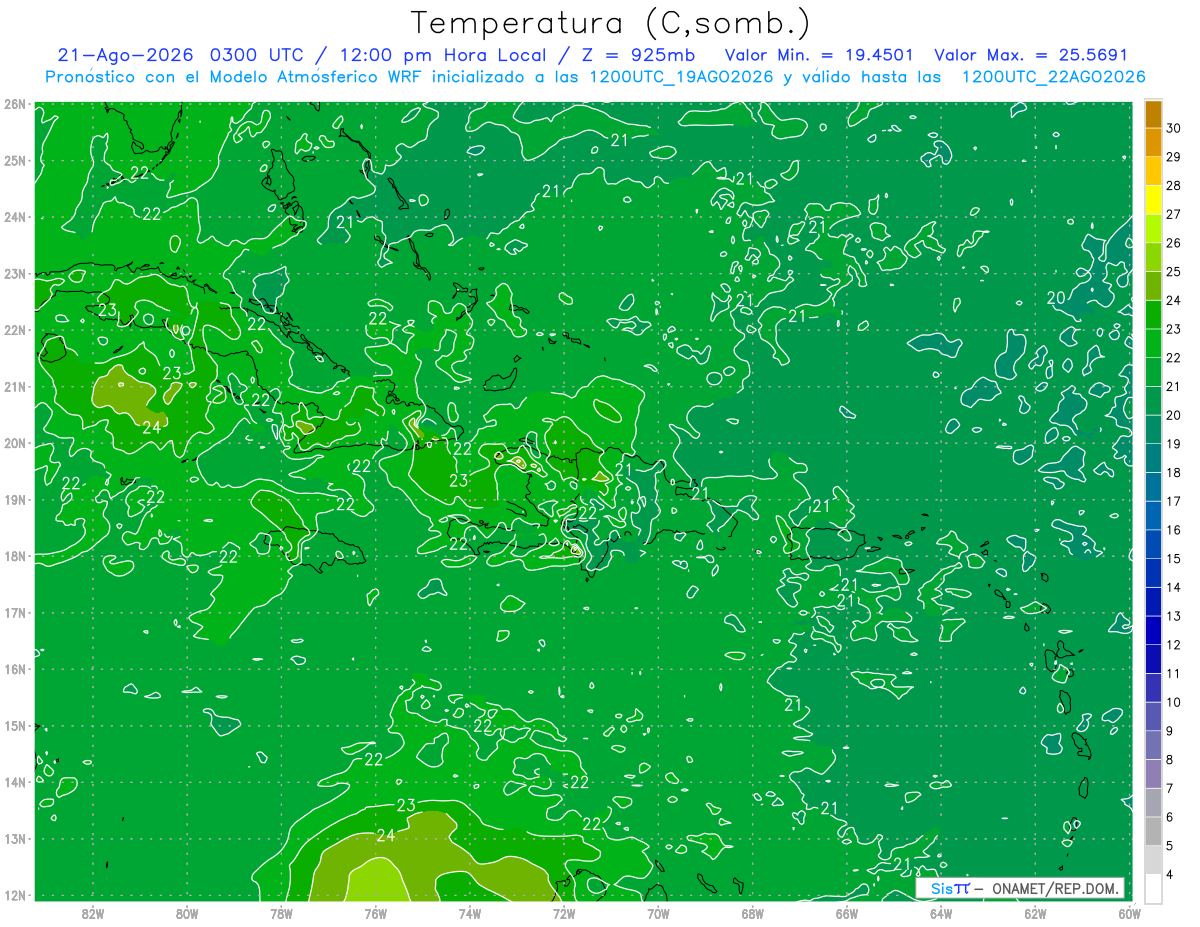1200x927 pixels.
Task: Click the '18' label on color legend
Action: pos(1173,472)
